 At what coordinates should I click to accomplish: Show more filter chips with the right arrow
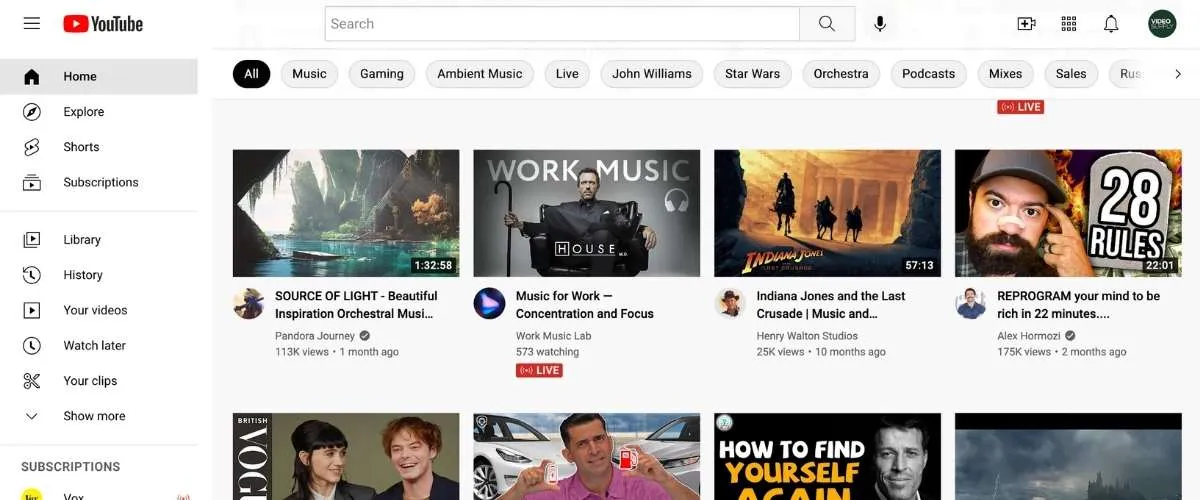coord(1176,74)
